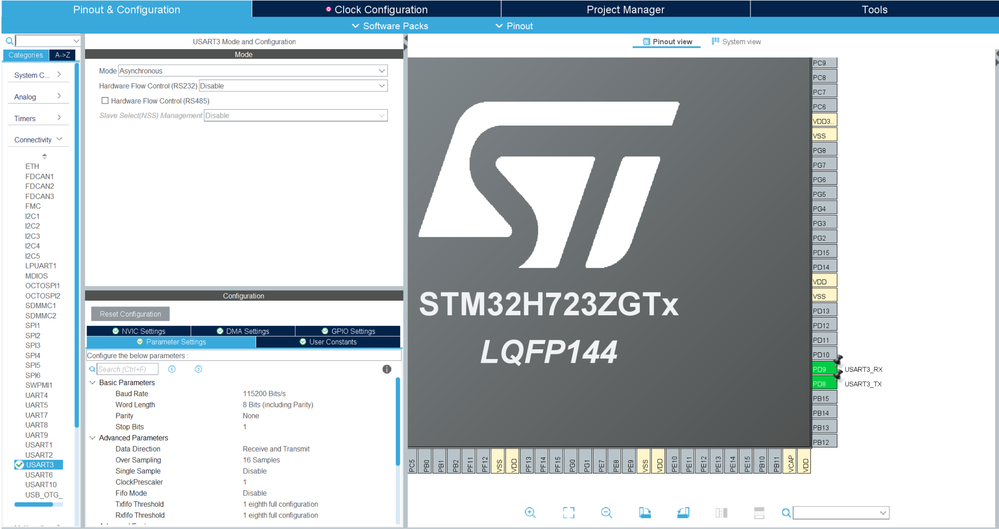Focus the parameter Search (Ctrl+F) field

tap(127, 369)
